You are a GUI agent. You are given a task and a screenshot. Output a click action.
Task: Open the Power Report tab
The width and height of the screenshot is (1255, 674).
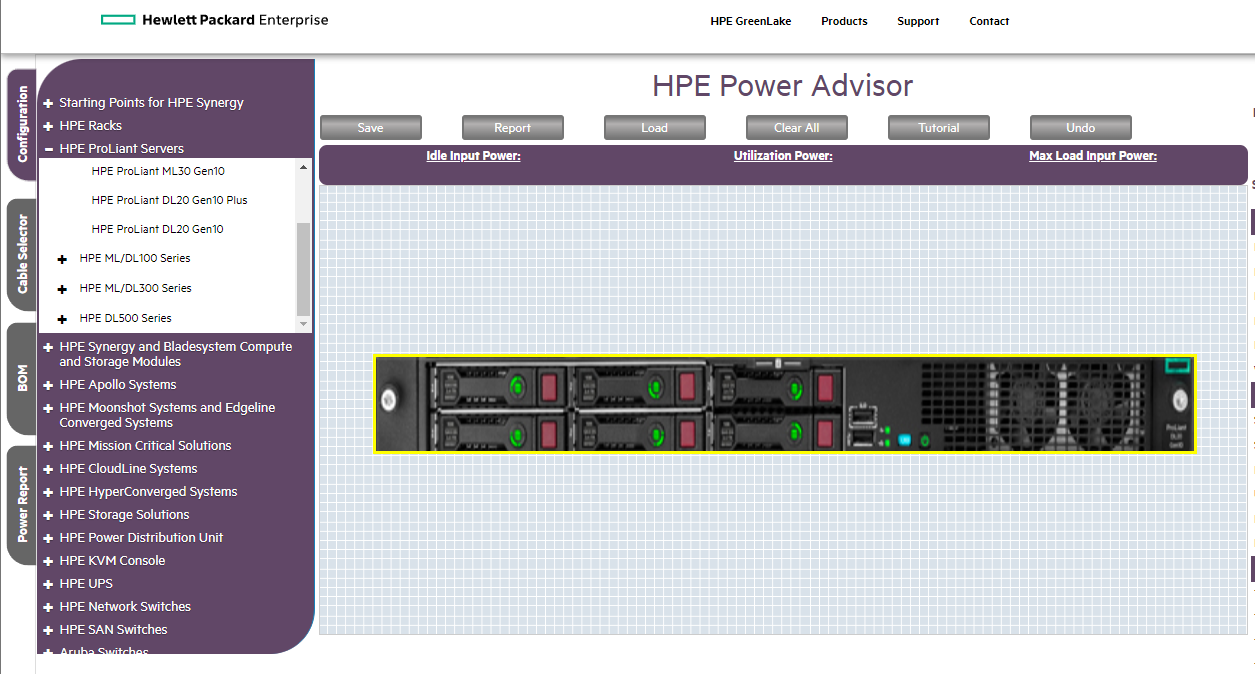pyautogui.click(x=22, y=504)
